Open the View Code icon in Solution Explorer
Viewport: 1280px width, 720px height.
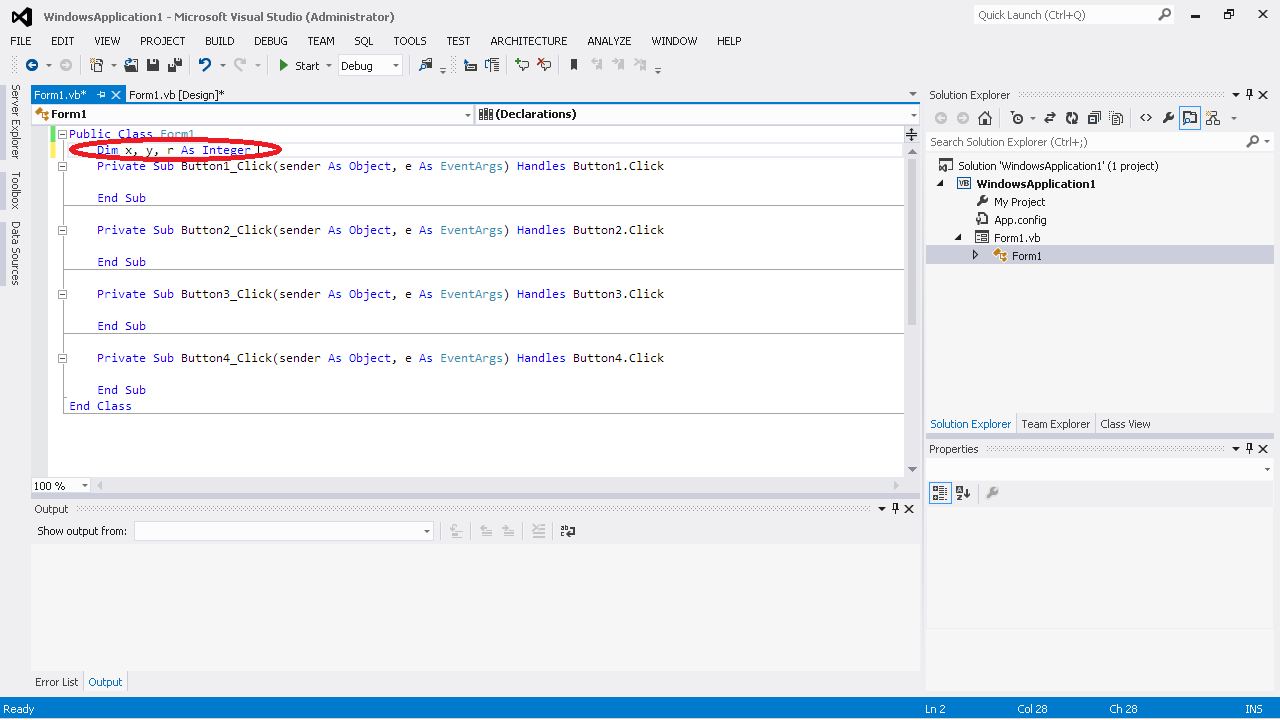click(1146, 118)
